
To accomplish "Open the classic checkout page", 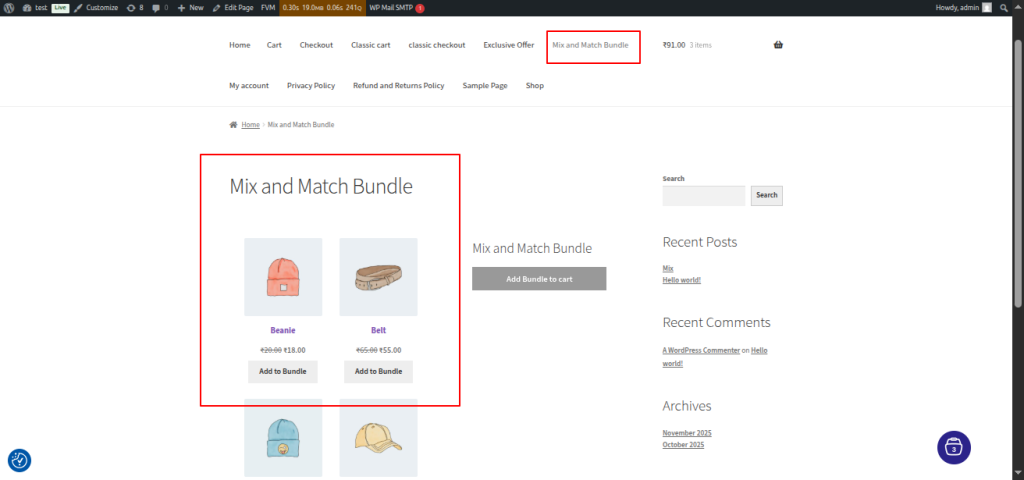I will (437, 45).
